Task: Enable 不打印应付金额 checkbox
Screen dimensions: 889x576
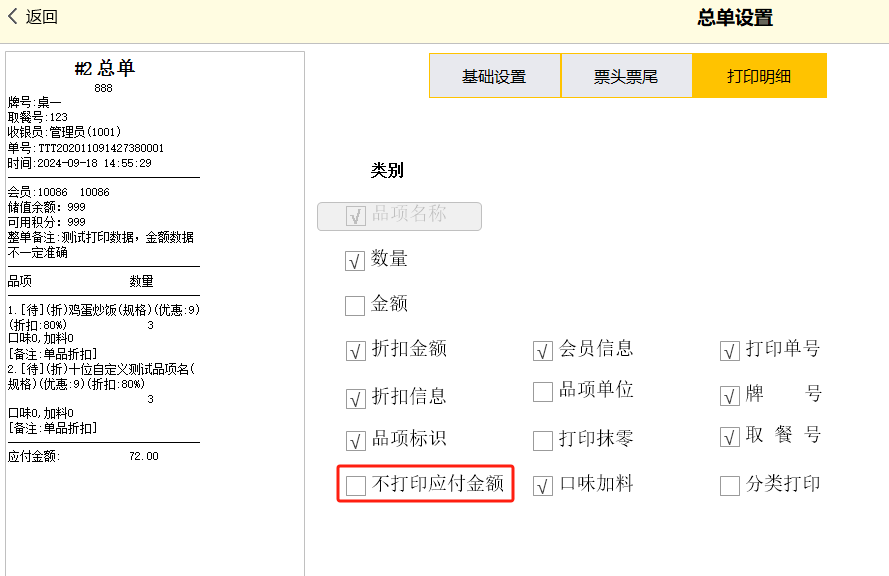Action: tap(356, 486)
